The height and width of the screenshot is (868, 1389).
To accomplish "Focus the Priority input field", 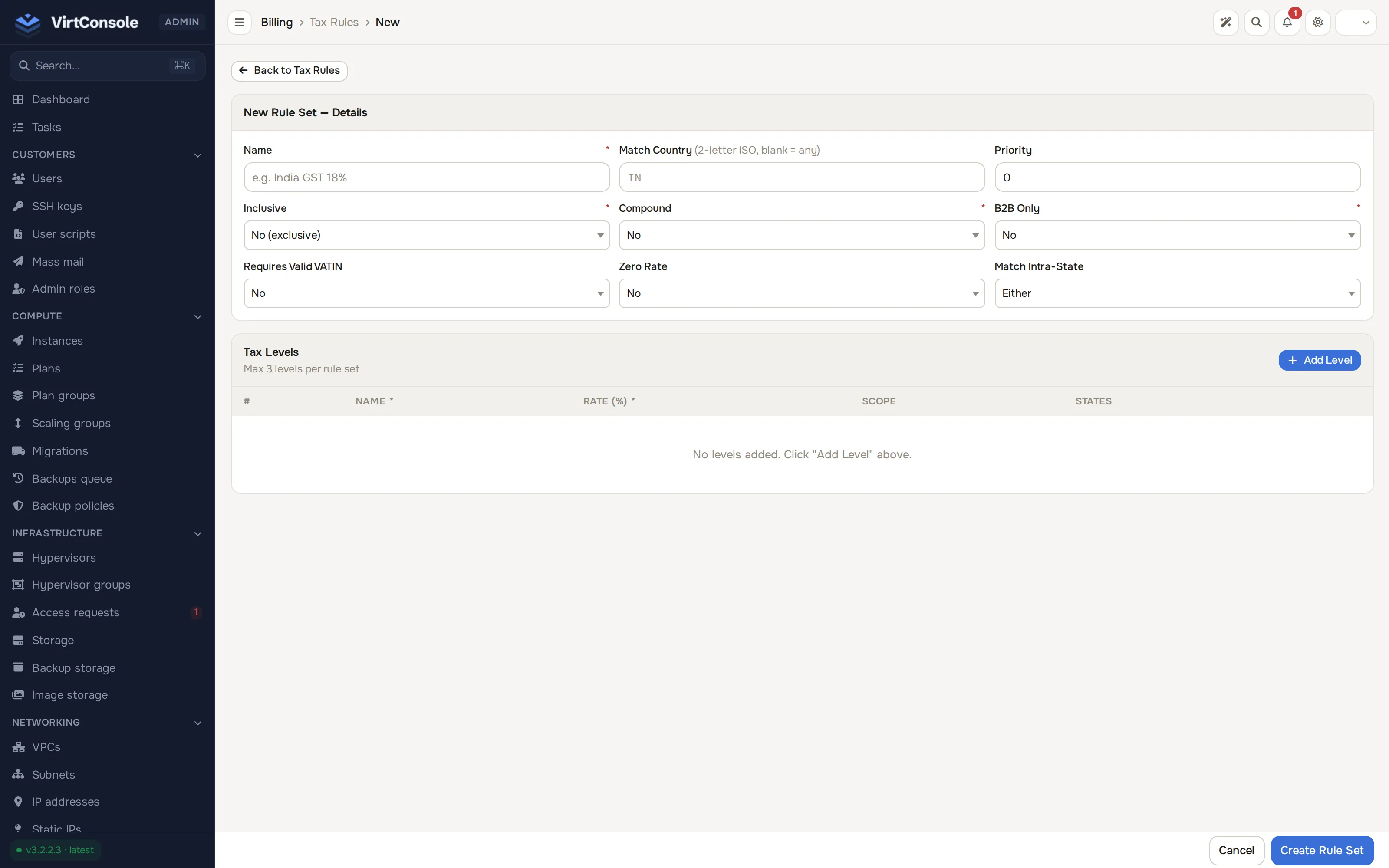I will tap(1177, 178).
